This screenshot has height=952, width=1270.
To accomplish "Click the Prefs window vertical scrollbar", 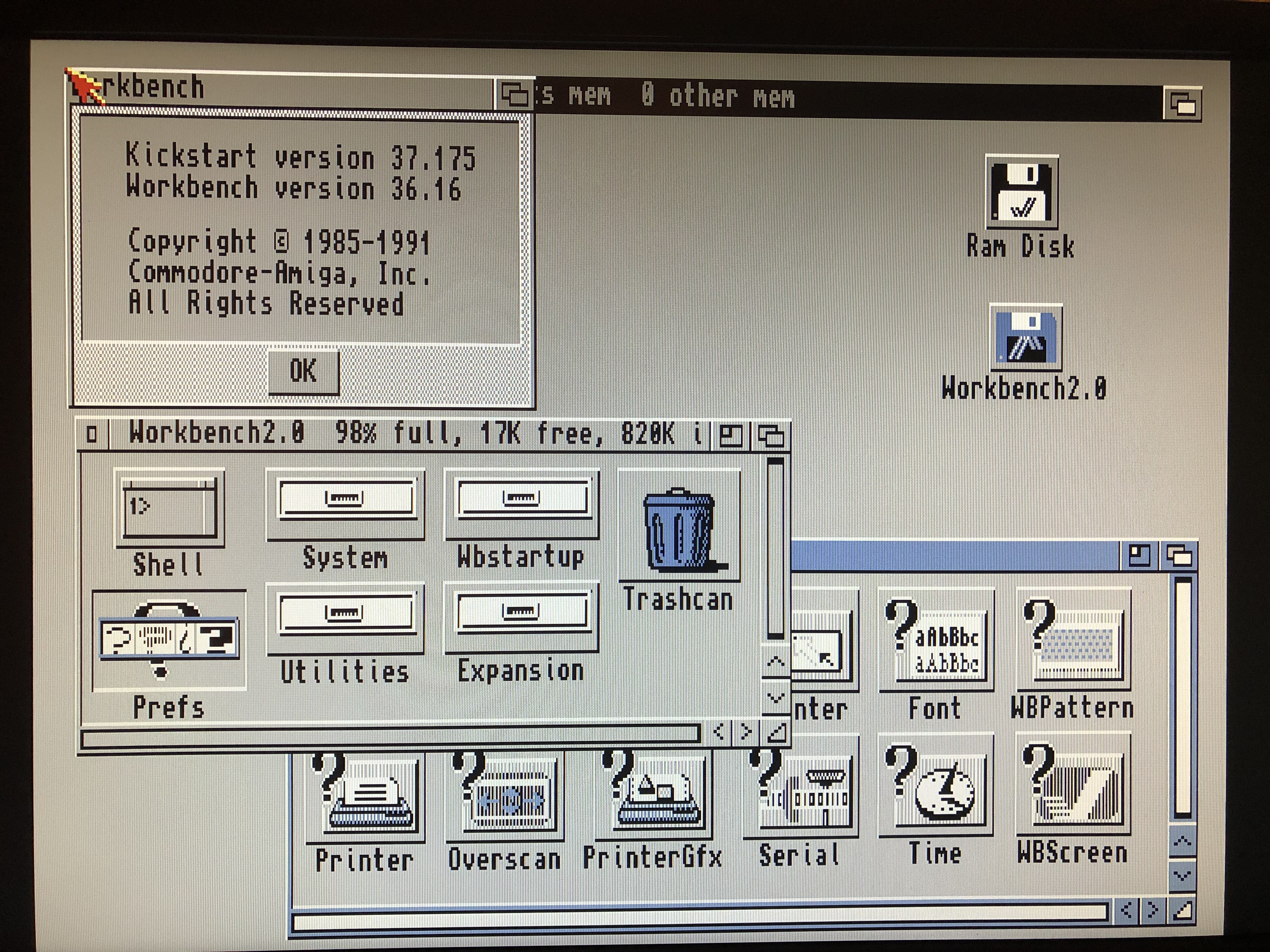I will click(1183, 697).
